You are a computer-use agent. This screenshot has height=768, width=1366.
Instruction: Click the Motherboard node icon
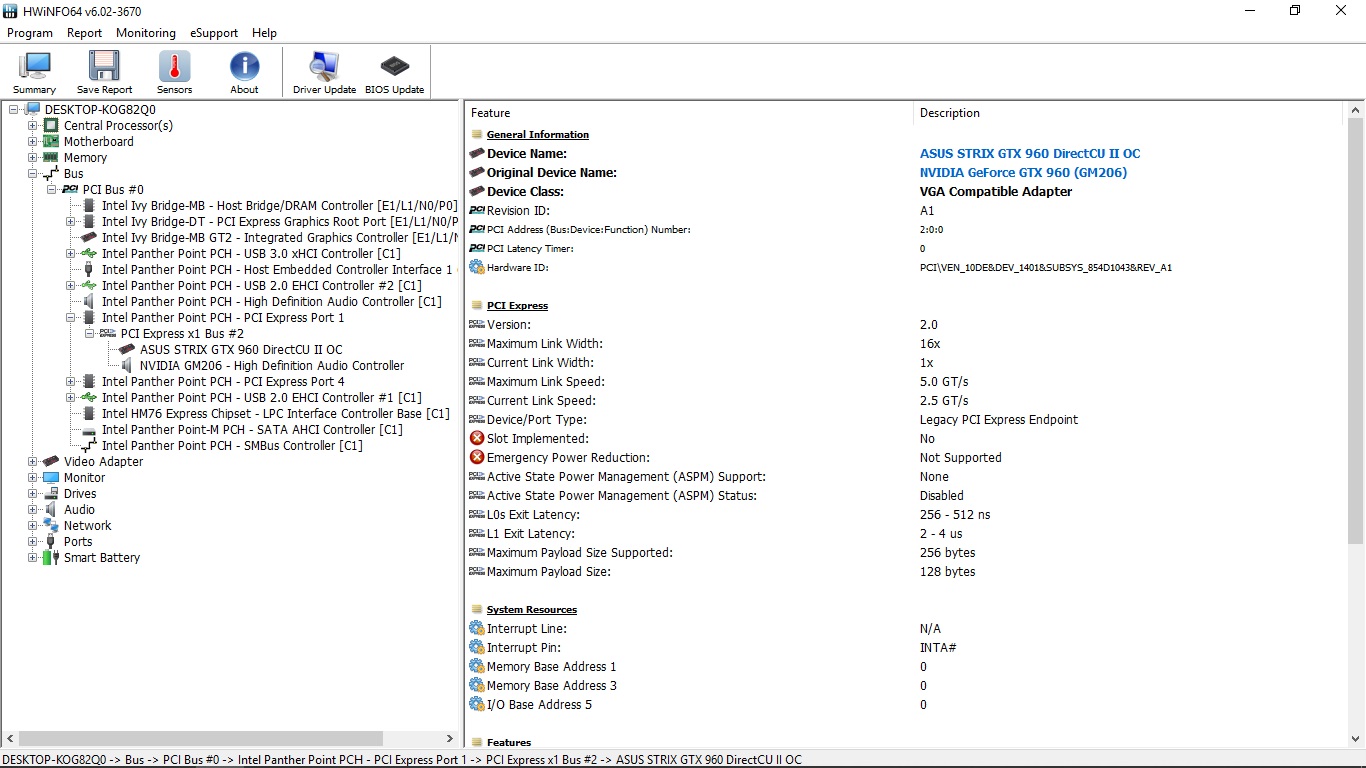click(x=51, y=142)
